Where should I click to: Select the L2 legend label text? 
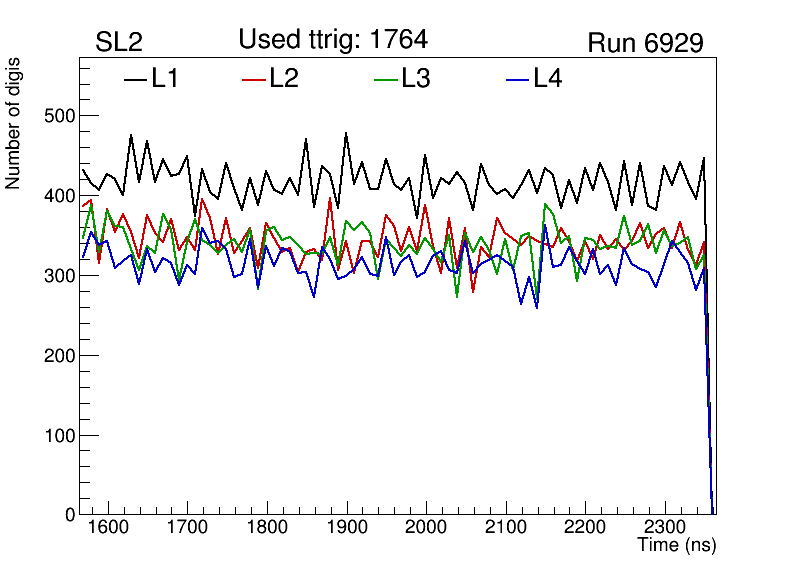click(284, 79)
